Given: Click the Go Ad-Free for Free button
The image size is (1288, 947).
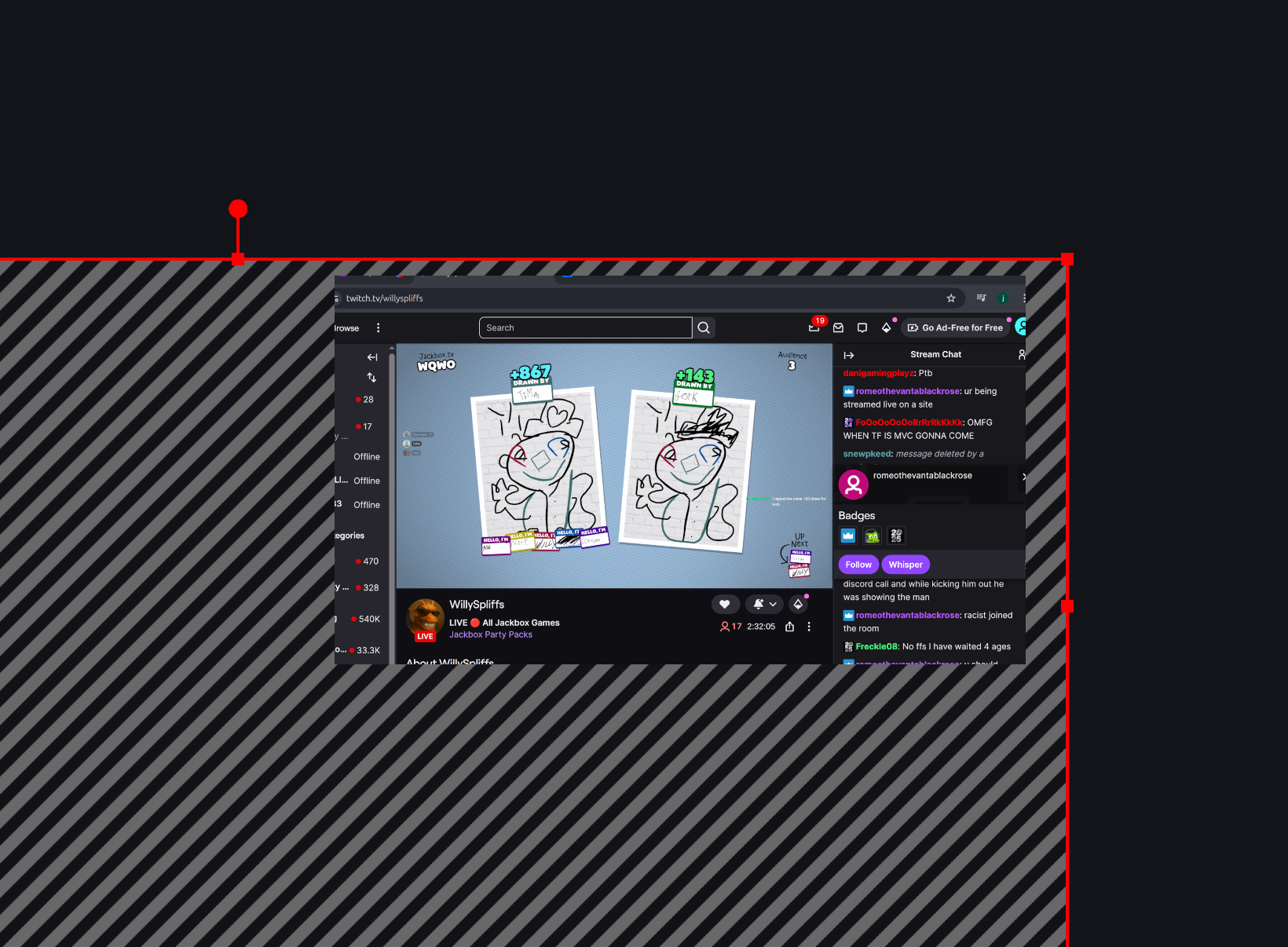Looking at the screenshot, I should [956, 327].
